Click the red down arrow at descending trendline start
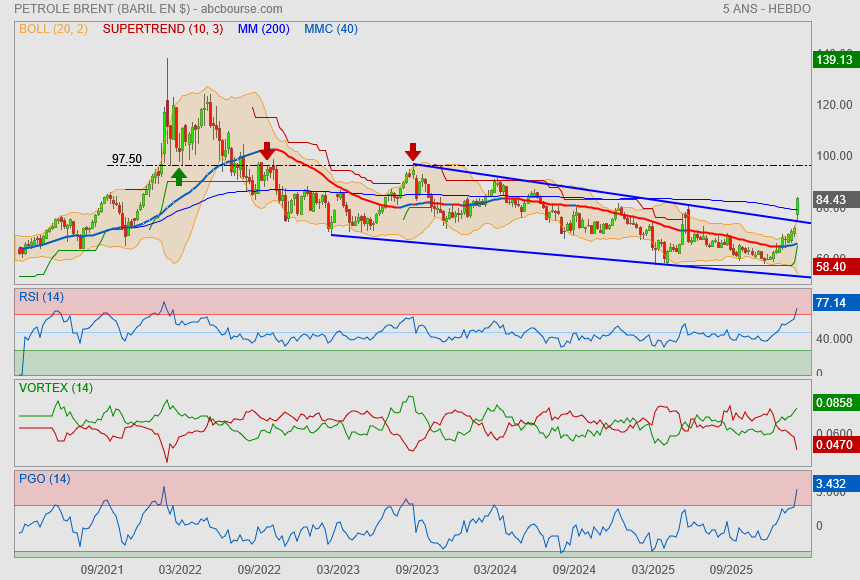860x580 pixels. pyautogui.click(x=413, y=151)
